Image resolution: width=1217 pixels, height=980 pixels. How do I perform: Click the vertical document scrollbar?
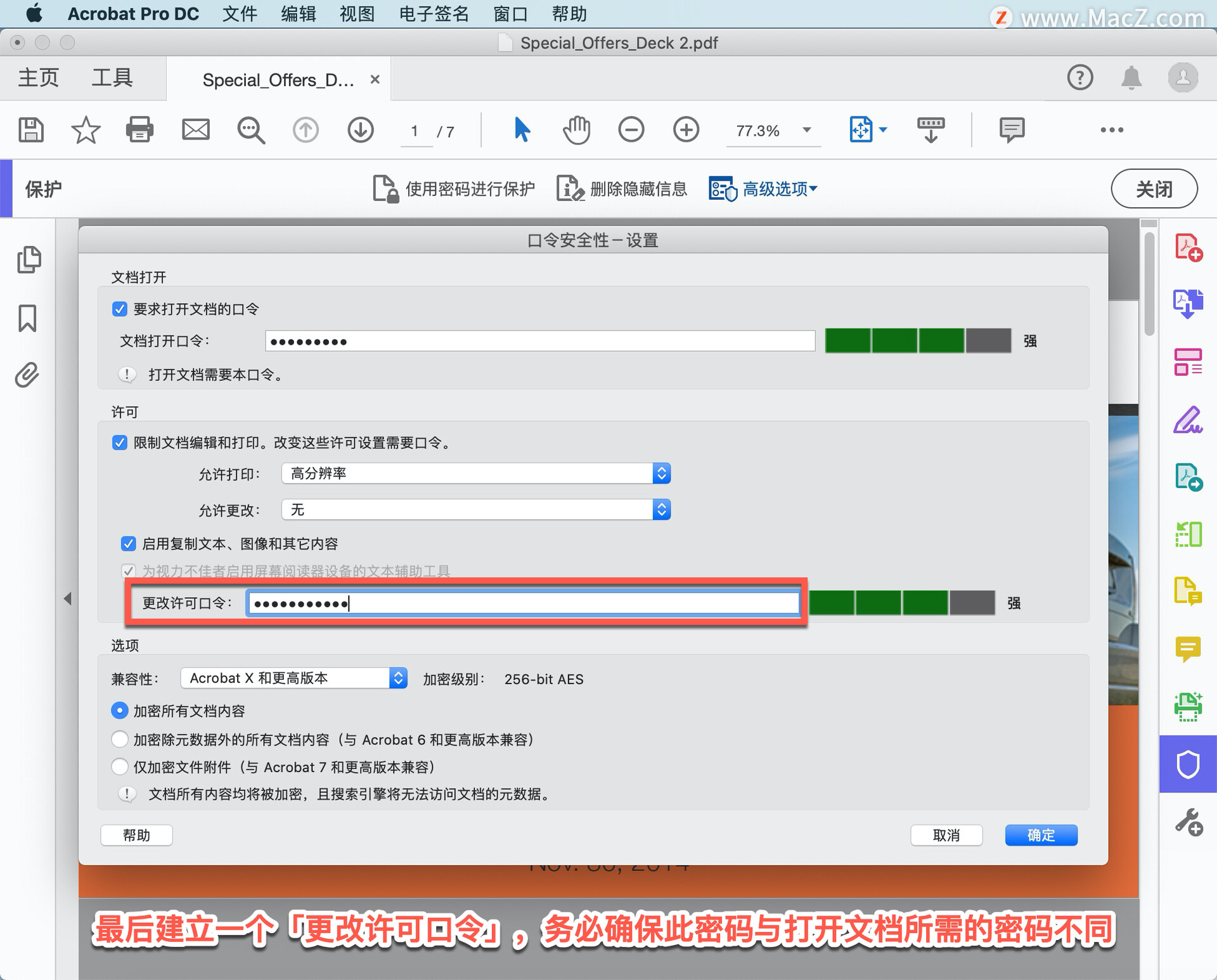coord(1149,285)
